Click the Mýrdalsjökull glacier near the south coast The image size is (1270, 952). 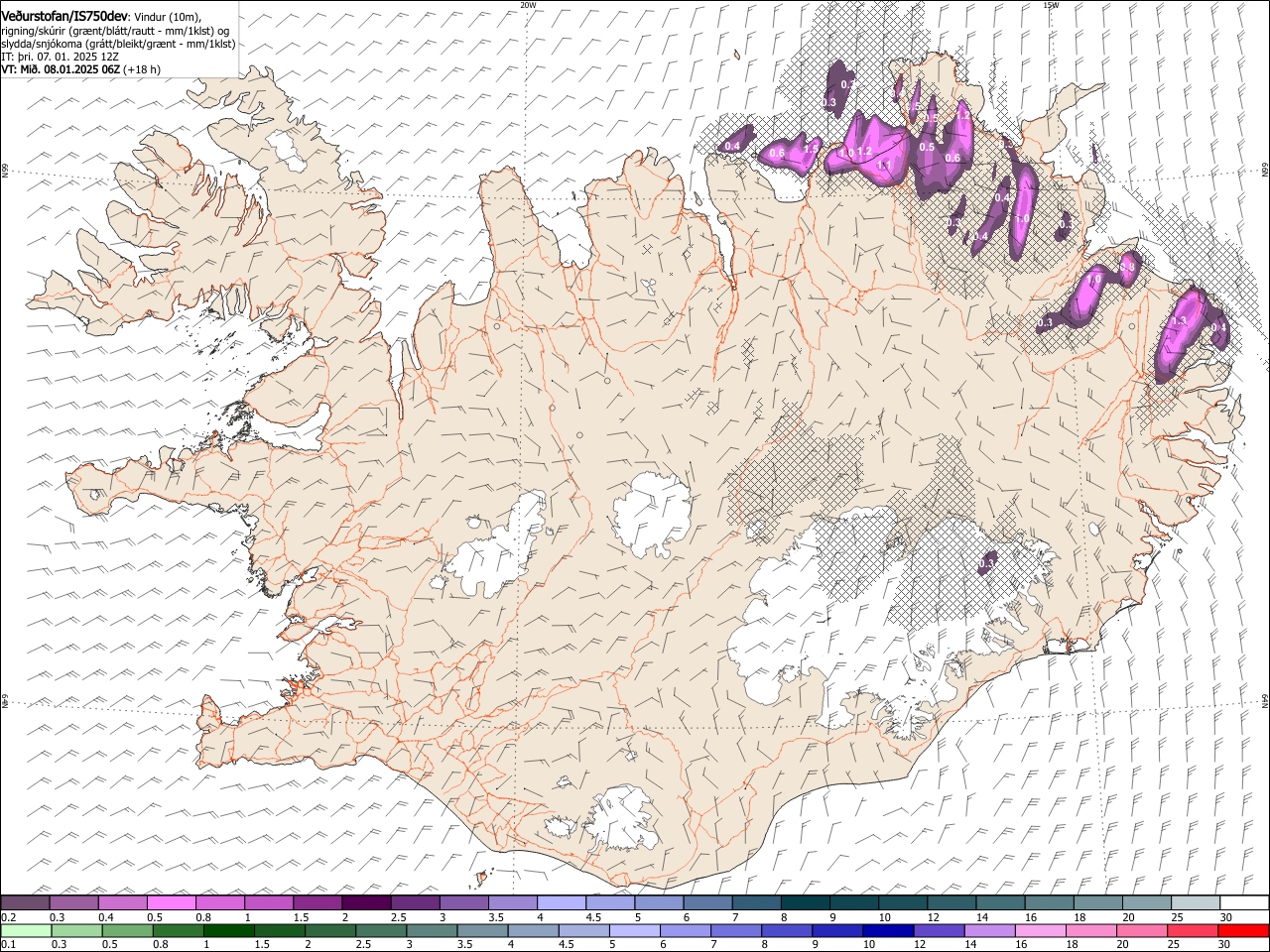coord(622,818)
